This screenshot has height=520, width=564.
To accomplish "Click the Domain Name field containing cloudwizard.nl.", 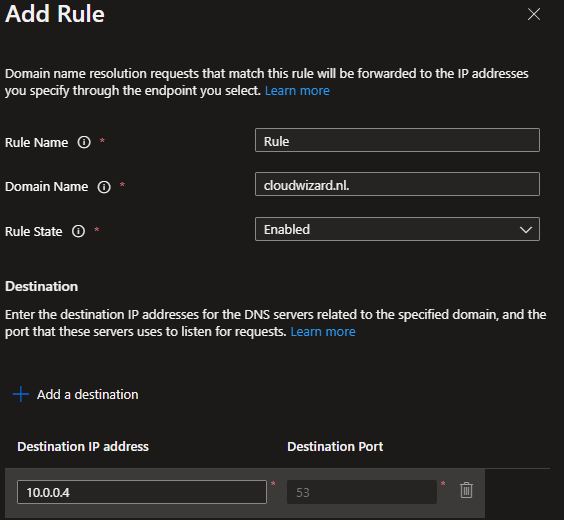I will point(397,184).
